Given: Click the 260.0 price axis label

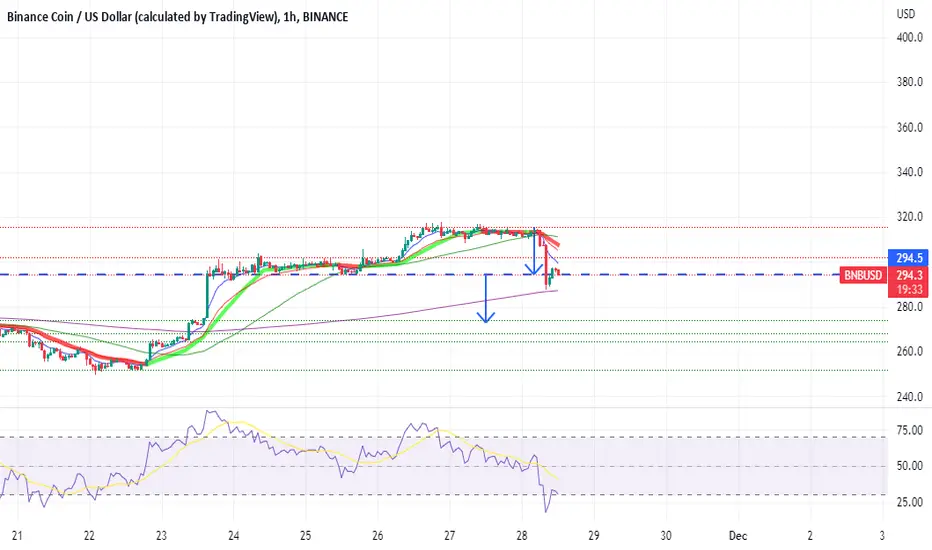Looking at the screenshot, I should [909, 351].
